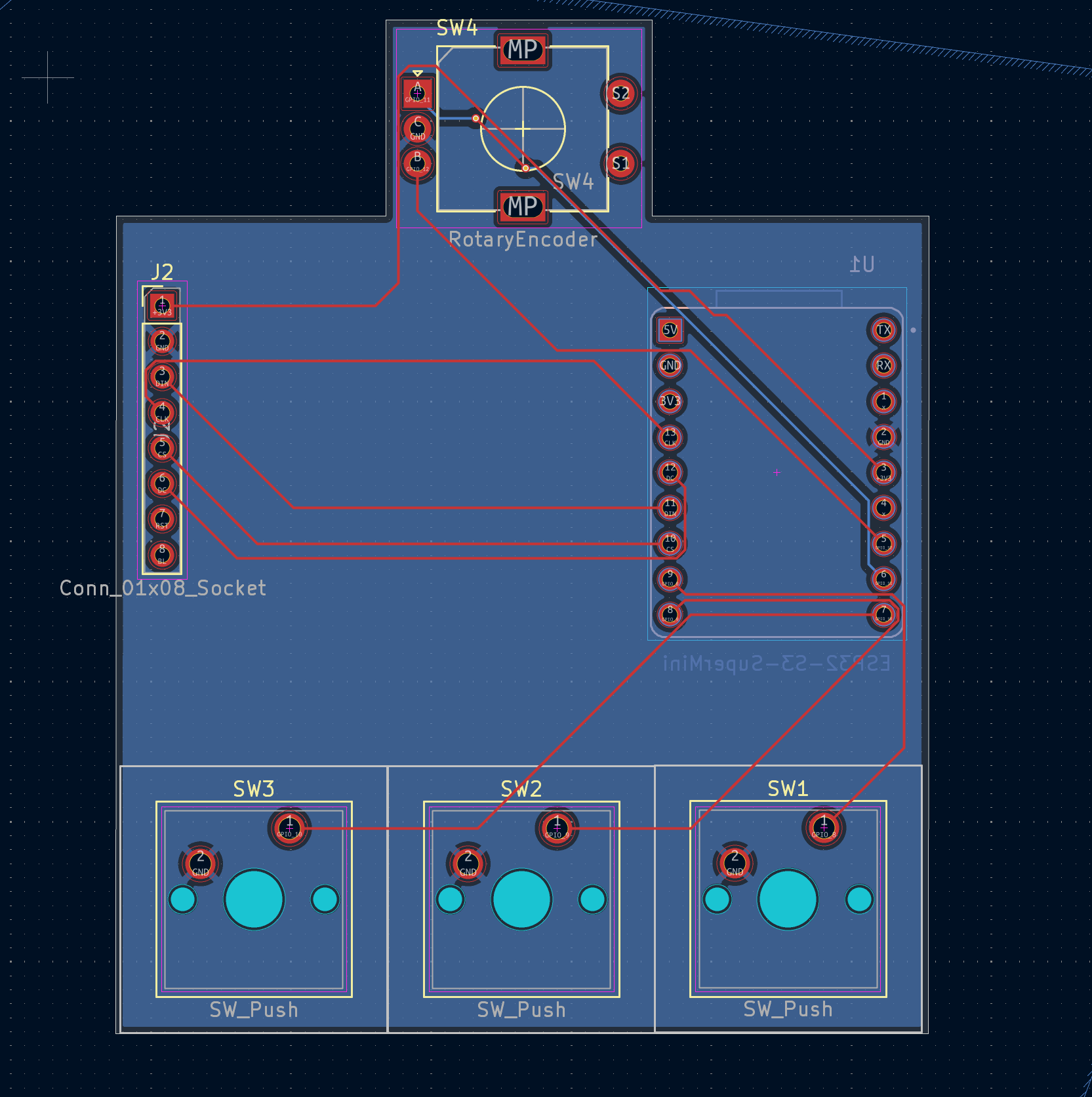Select the RotaryEncoder value text
Viewport: 1092px width, 1097px height.
[x=523, y=240]
